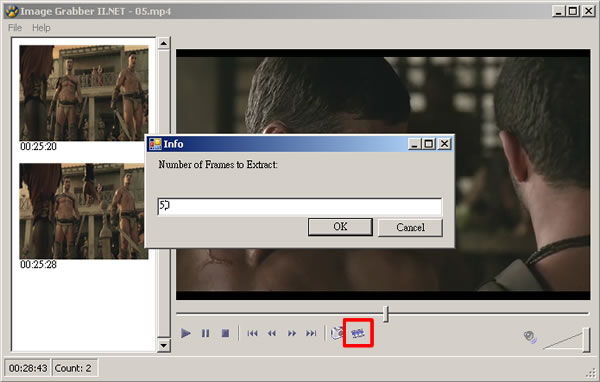Jump to the video start
This screenshot has width=600, height=382.
tap(252, 333)
